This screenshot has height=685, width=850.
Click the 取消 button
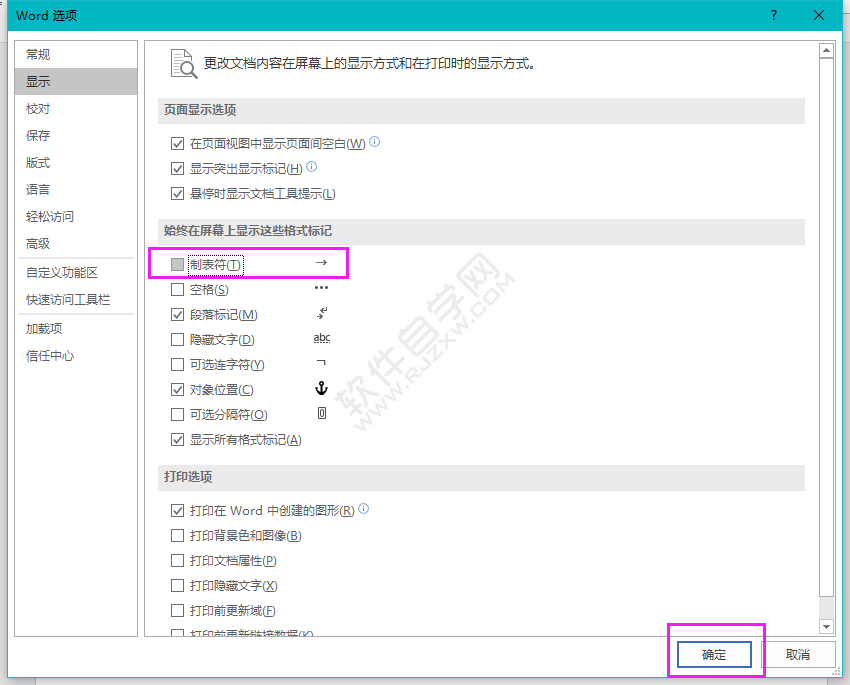(x=799, y=654)
